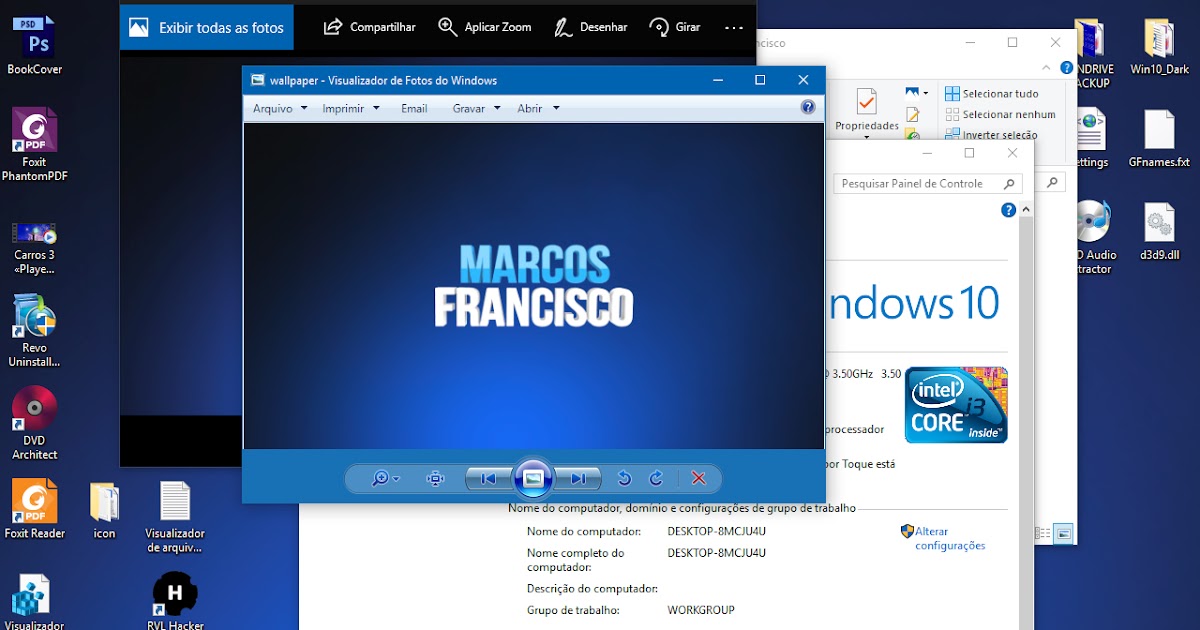Image resolution: width=1200 pixels, height=630 pixels.
Task: Click Girar in the Photos app
Action: point(674,27)
